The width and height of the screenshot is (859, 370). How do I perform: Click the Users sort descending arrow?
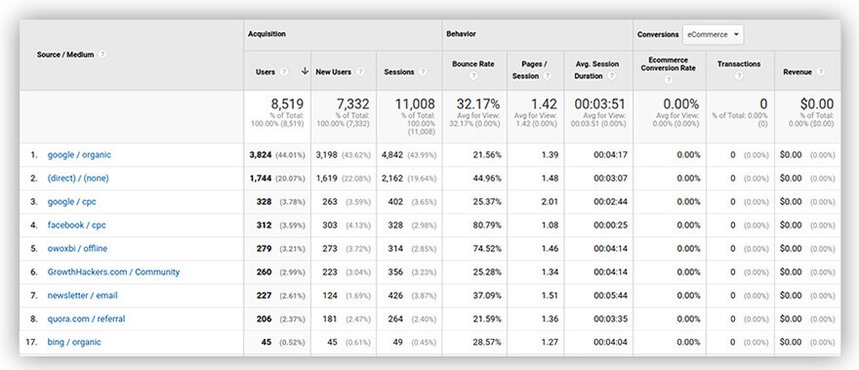(x=305, y=71)
